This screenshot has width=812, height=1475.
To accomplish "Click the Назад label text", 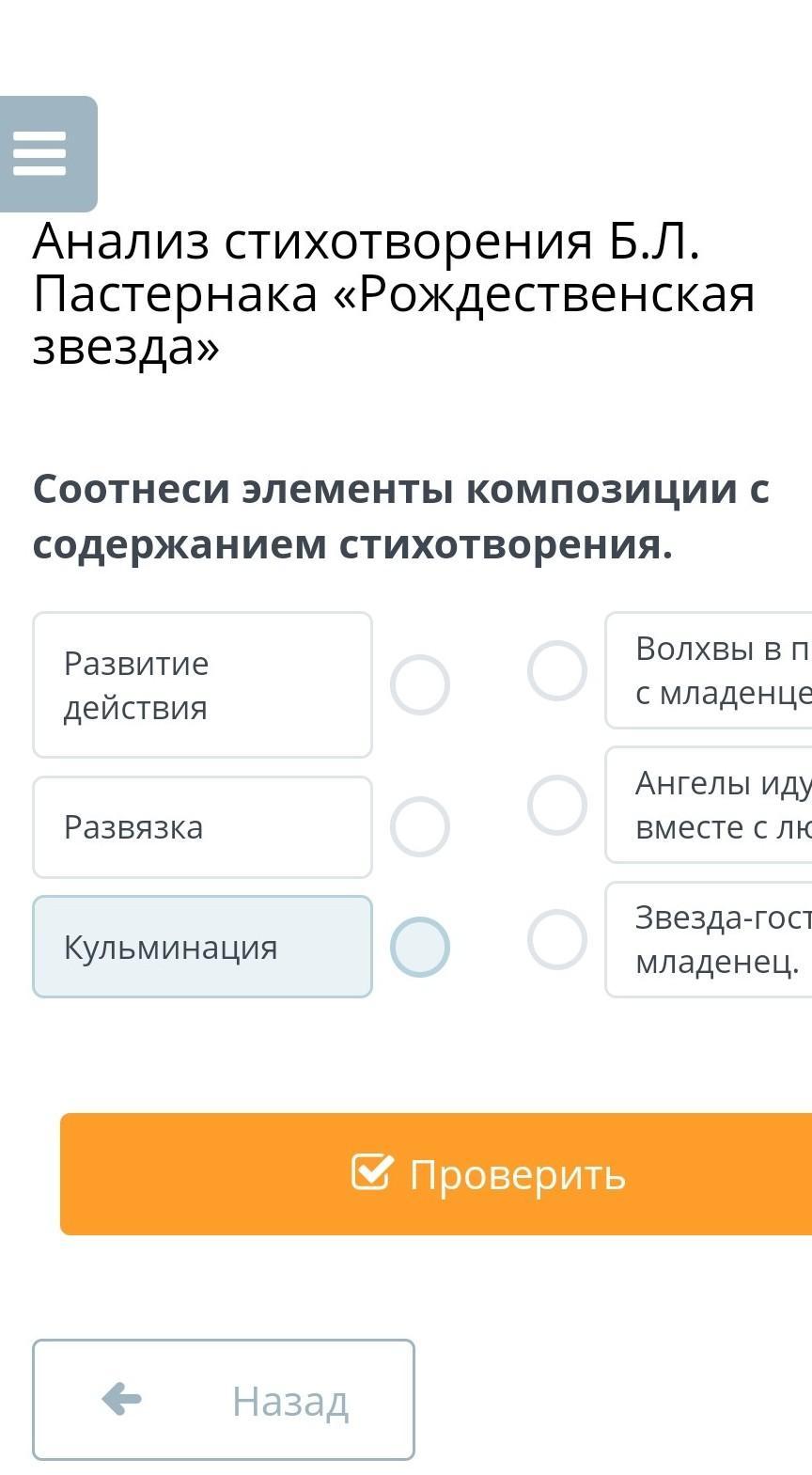I will (290, 1401).
